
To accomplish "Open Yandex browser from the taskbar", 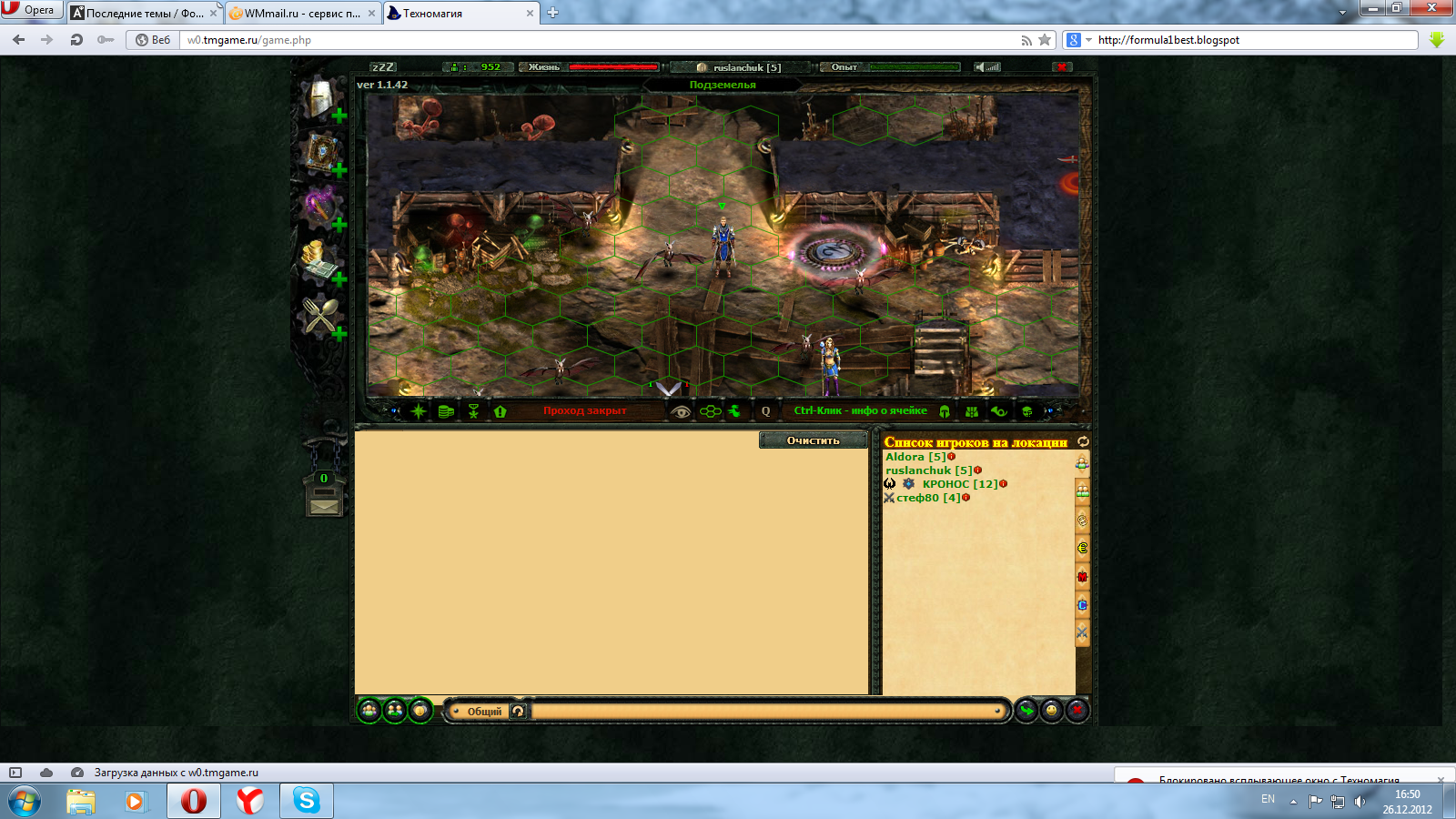I will point(250,801).
